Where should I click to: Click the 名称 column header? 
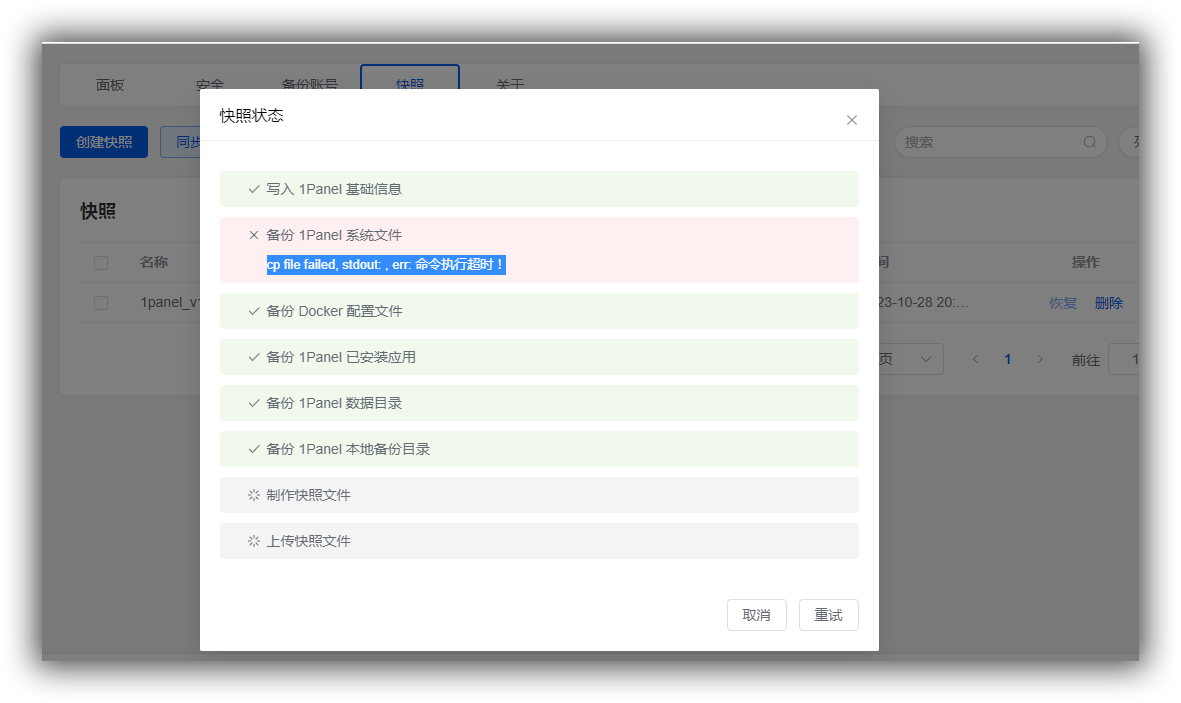pos(154,262)
